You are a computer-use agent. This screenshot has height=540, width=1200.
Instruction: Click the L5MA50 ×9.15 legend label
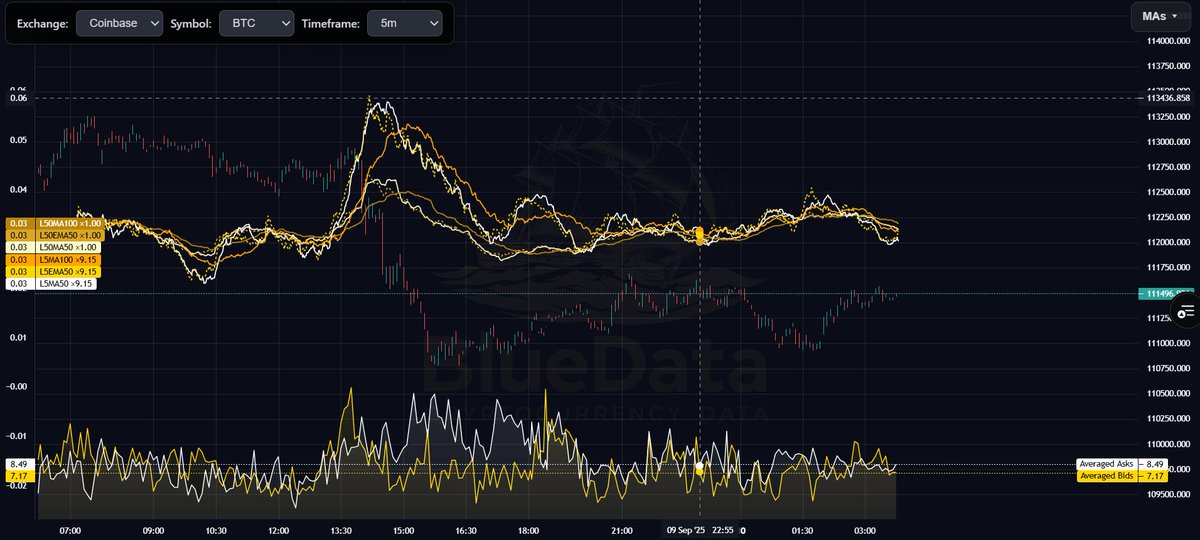coord(64,284)
